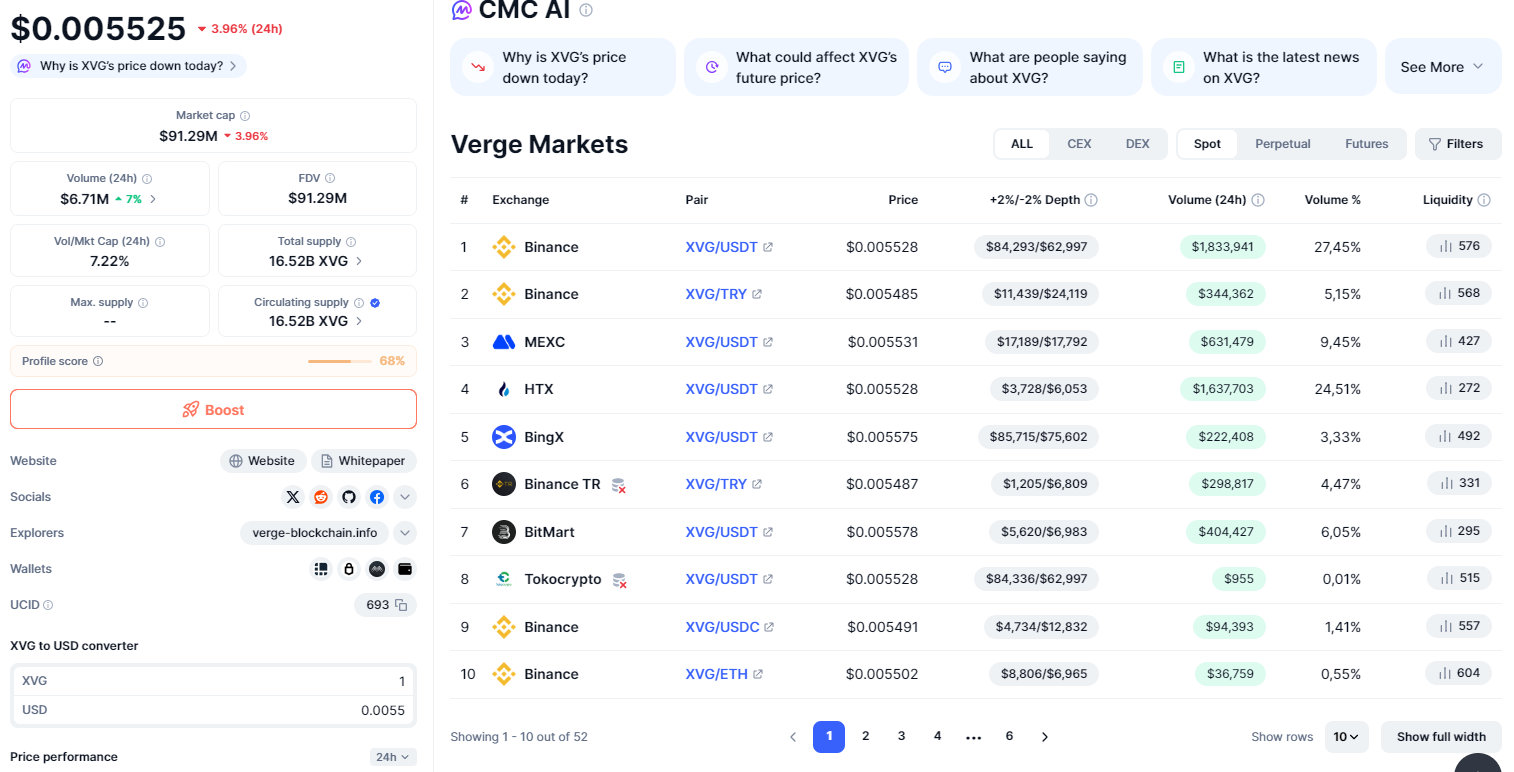The height and width of the screenshot is (772, 1514).
Task: Copy the UCID 693 value
Action: point(401,605)
